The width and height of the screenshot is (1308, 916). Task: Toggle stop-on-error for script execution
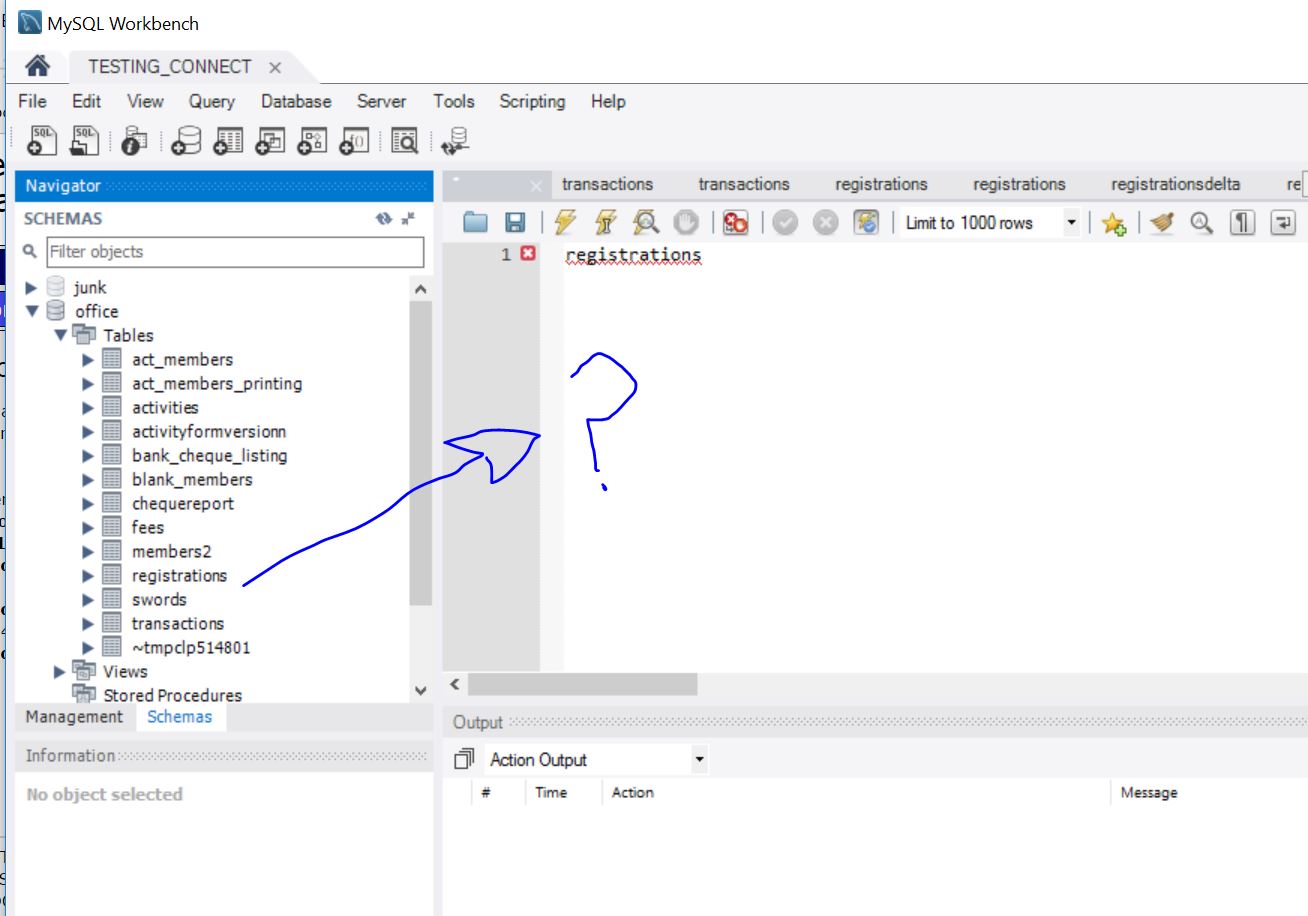click(734, 222)
